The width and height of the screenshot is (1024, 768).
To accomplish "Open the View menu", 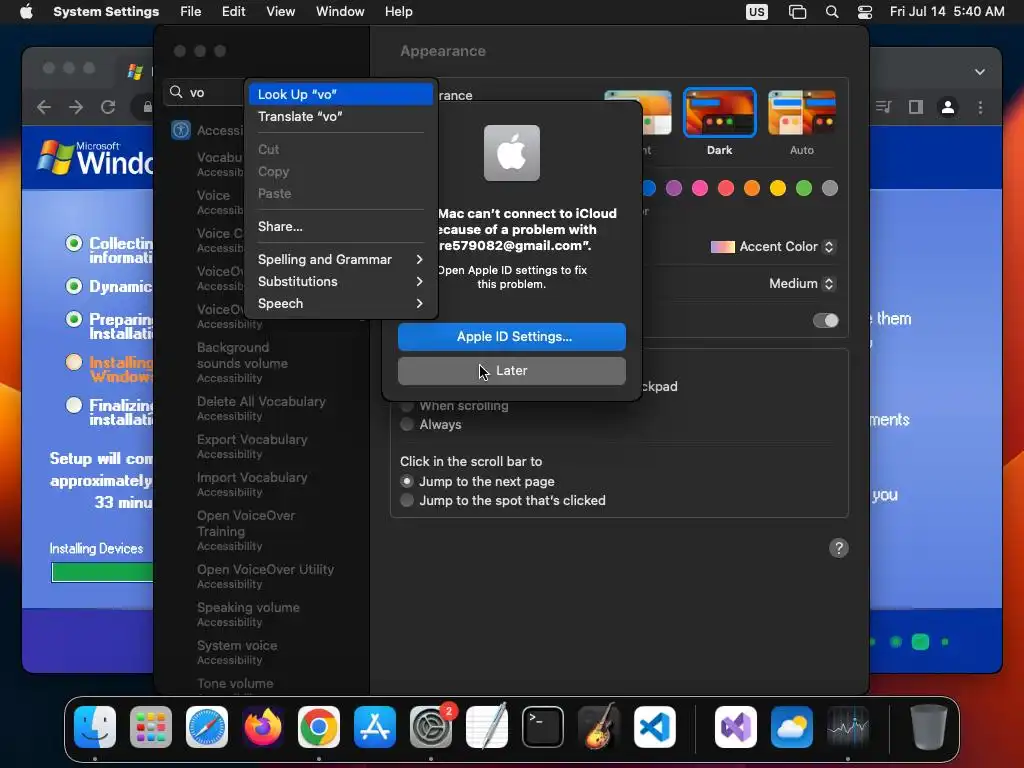I will (x=280, y=12).
